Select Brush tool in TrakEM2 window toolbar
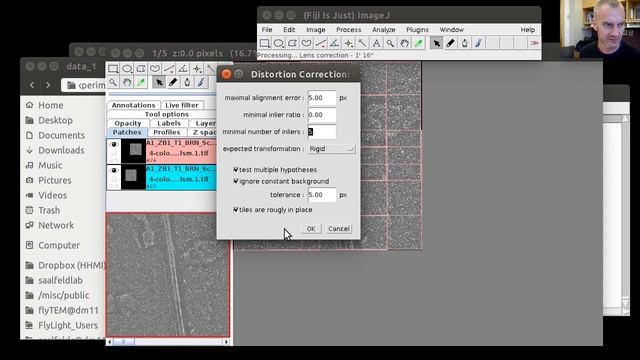Viewport: 640px width, 360px height. [x=201, y=82]
